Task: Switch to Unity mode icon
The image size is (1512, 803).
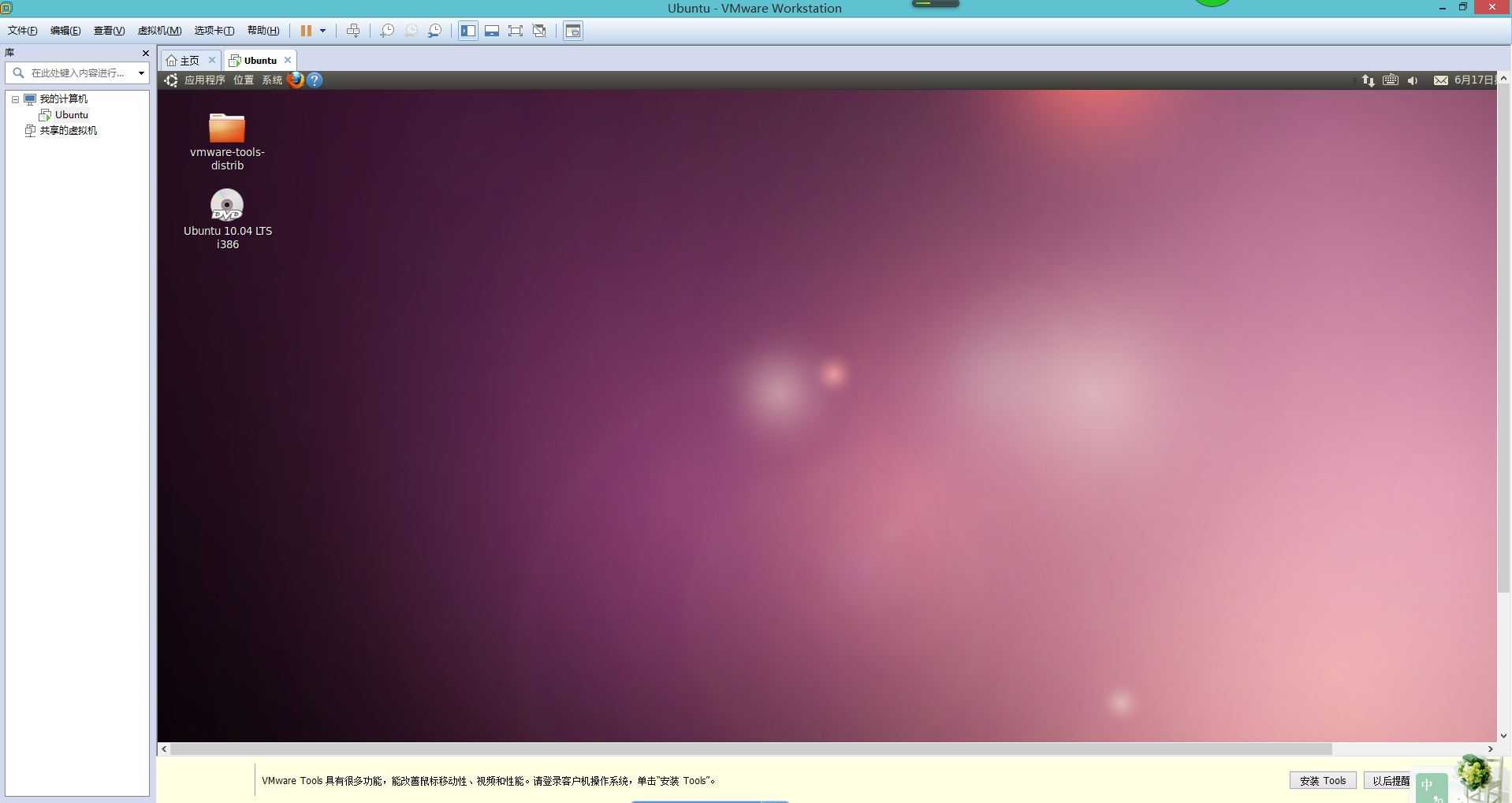Action: pyautogui.click(x=539, y=31)
